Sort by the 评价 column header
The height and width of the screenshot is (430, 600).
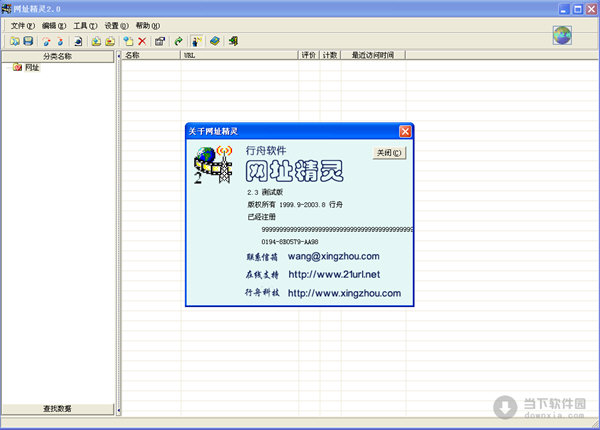[x=308, y=55]
